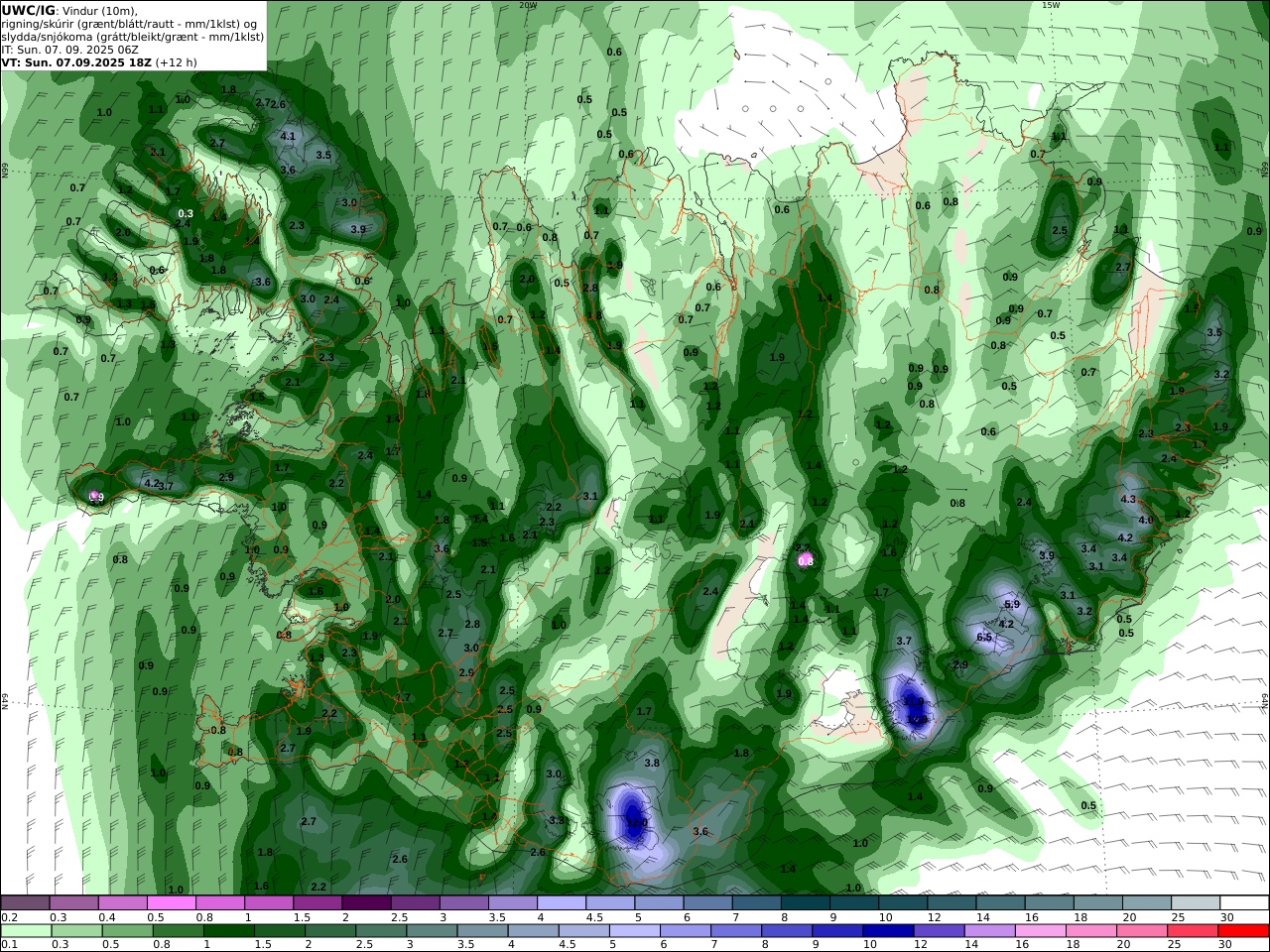The height and width of the screenshot is (952, 1270).
Task: Click the 'IT: Sun. 07. 09. 2025 06Z' initial time line
Action: pos(69,49)
